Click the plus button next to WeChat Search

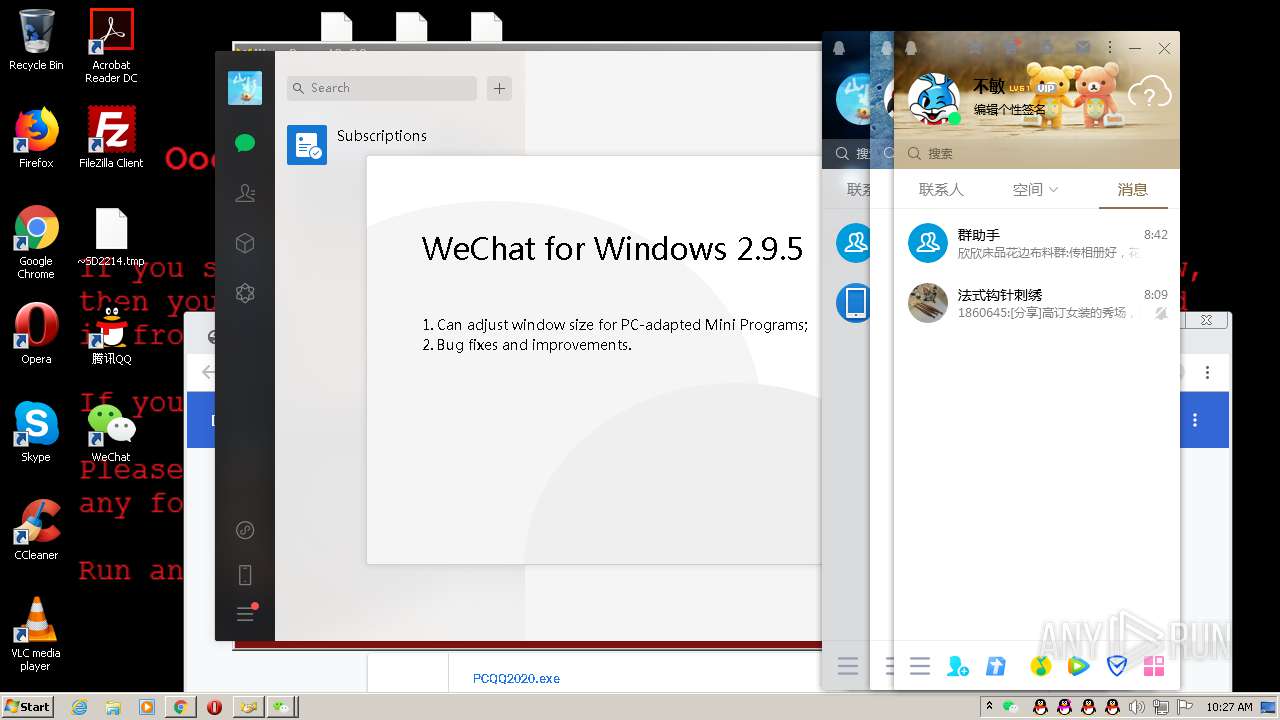click(x=499, y=88)
